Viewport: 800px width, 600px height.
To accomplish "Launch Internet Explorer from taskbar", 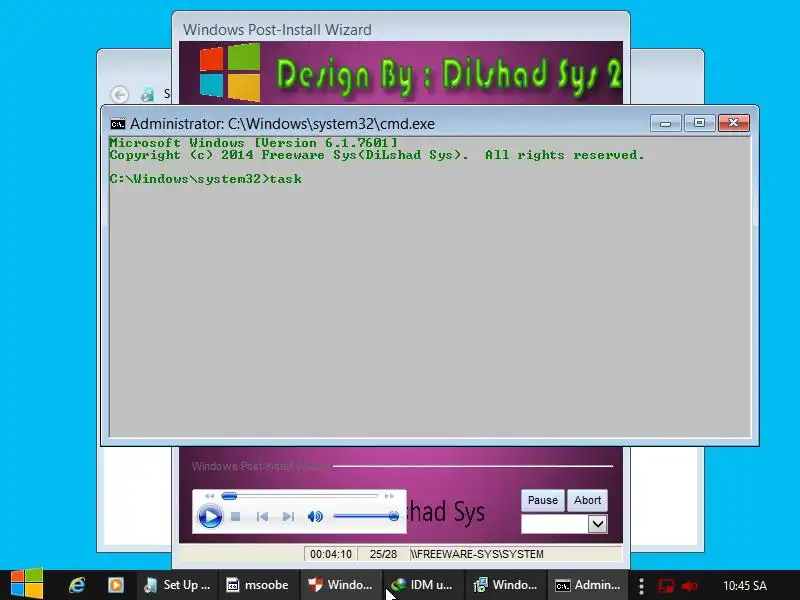I will [77, 585].
